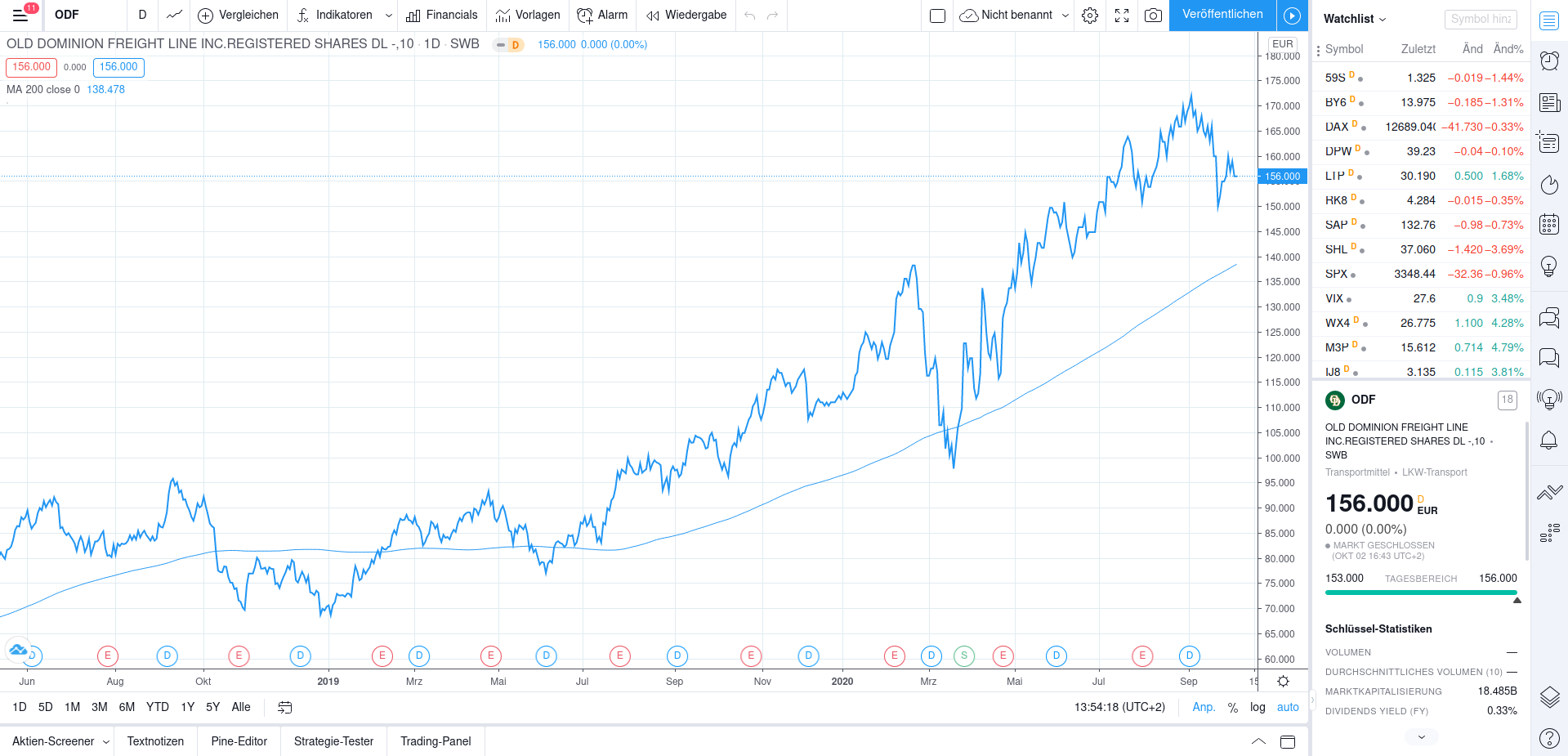Expand the Watchlist dropdown
Screen dimensions: 1568x756
click(1355, 19)
